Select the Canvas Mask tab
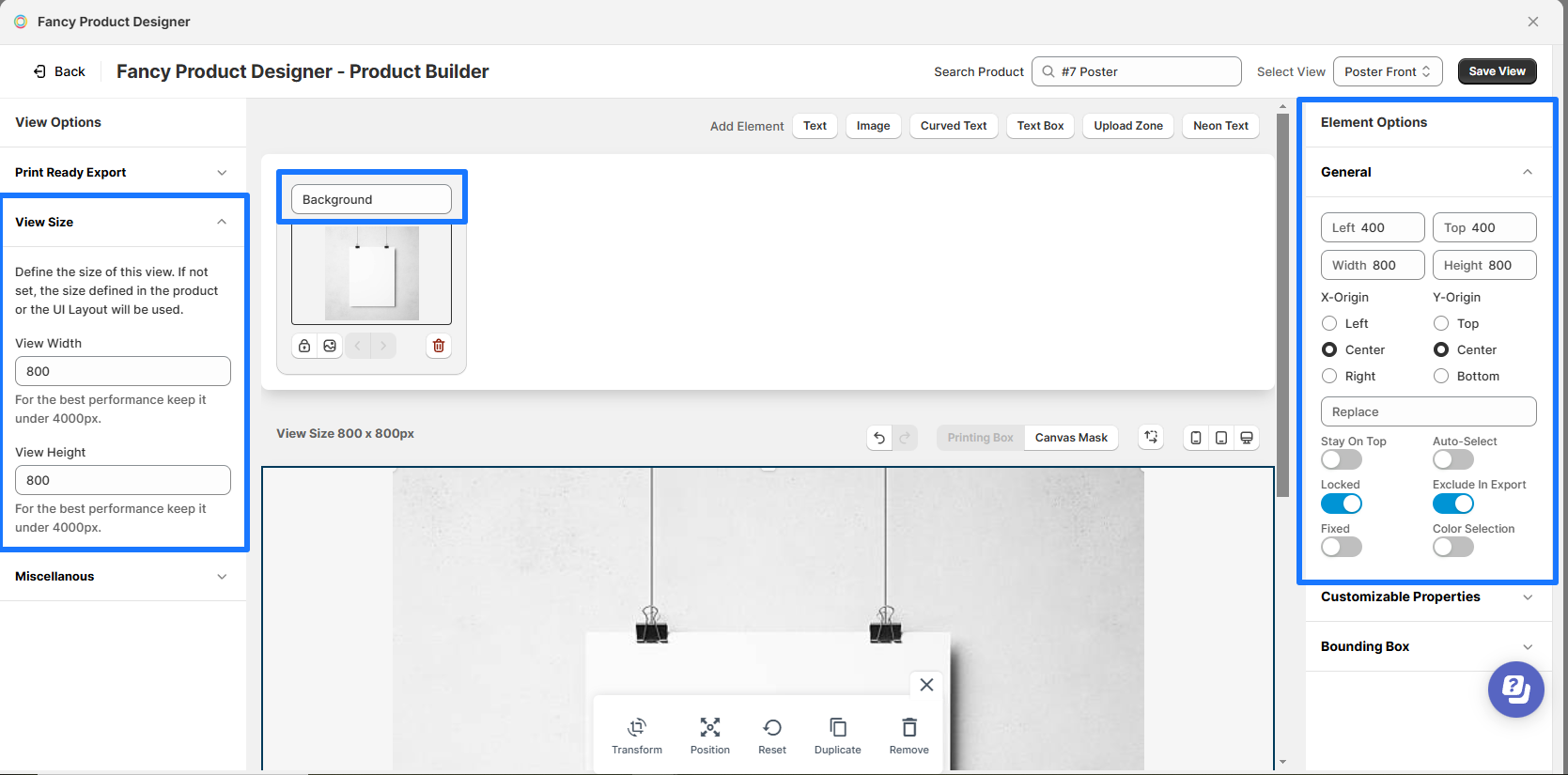1568x775 pixels. click(1071, 438)
